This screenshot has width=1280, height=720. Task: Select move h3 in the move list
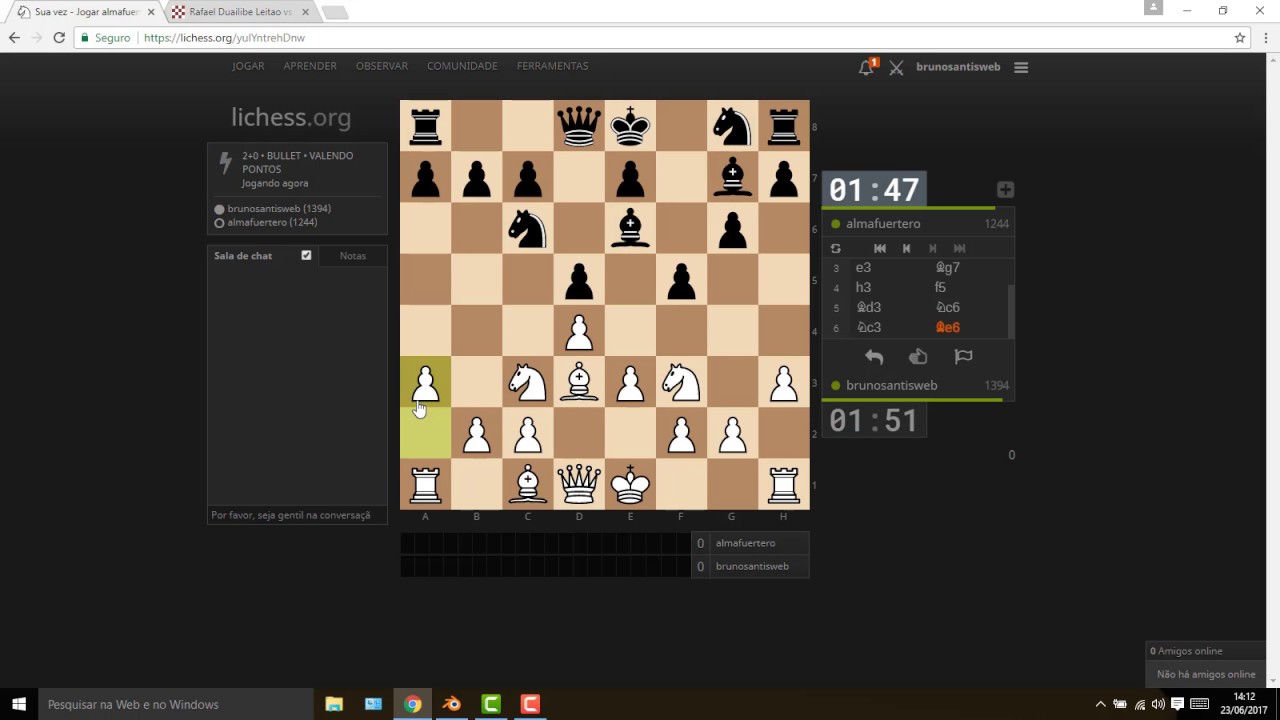pyautogui.click(x=889, y=287)
